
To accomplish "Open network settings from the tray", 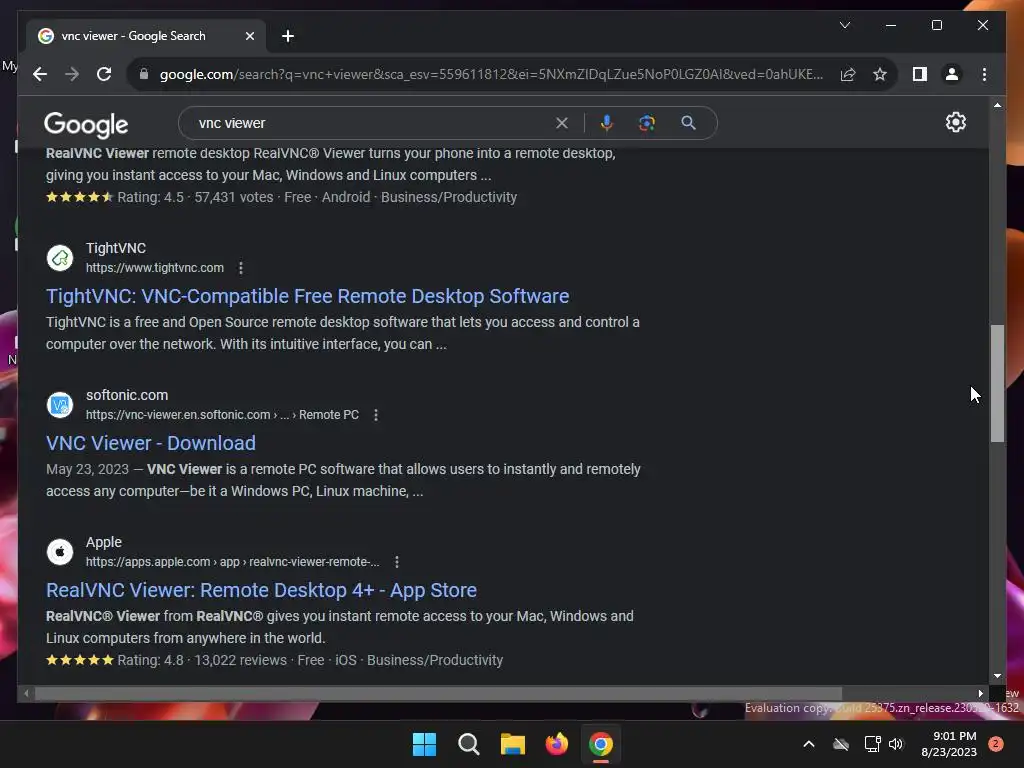I will coord(872,744).
